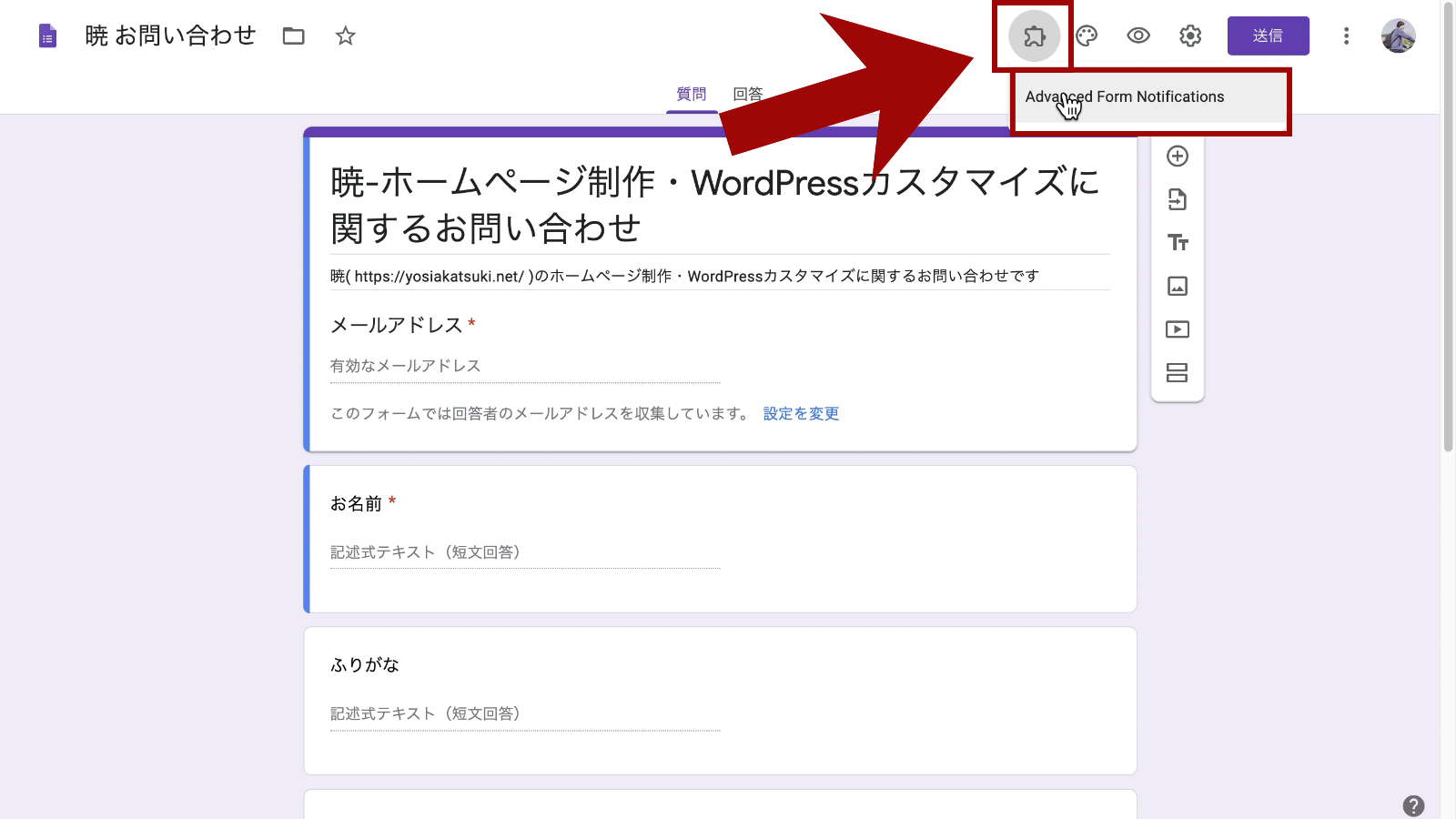
Task: Click the 設定を変更 link
Action: [x=801, y=413]
